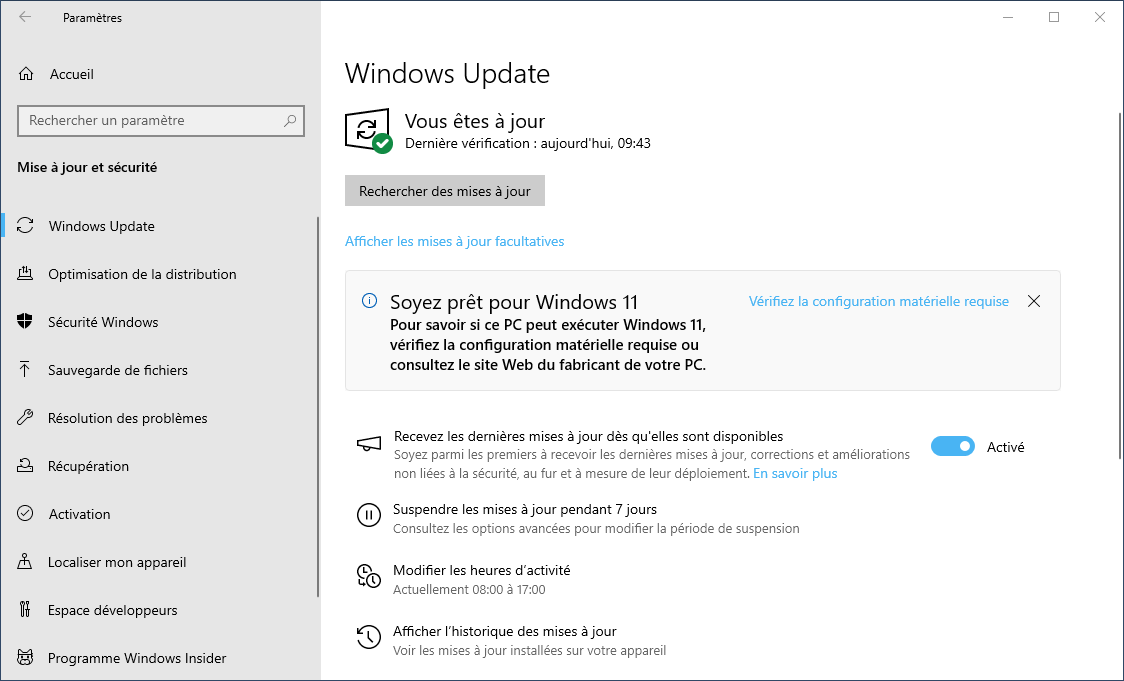1124x681 pixels.
Task: Click the search magnifier icon
Action: [x=290, y=120]
